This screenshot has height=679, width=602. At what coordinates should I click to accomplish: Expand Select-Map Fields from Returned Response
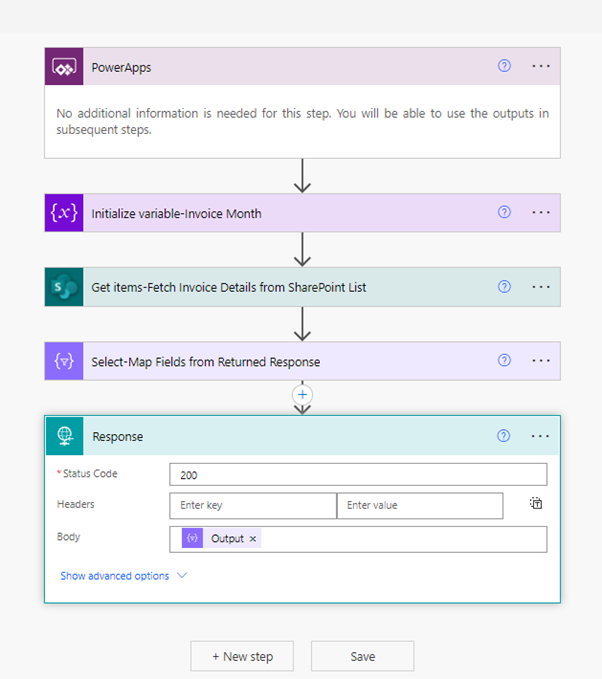[x=302, y=361]
